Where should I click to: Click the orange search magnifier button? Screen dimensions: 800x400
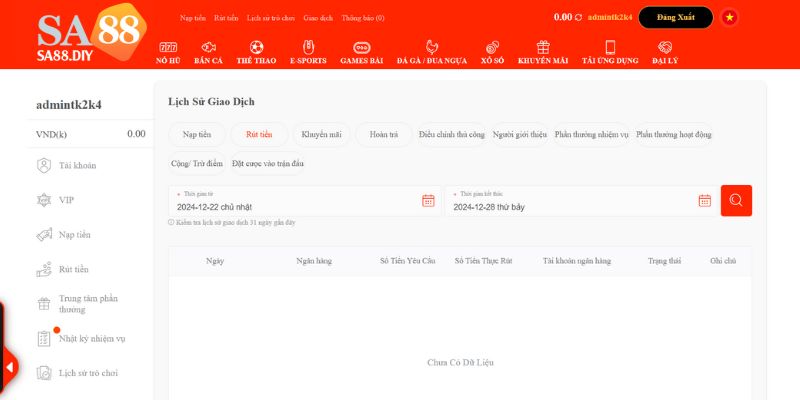(736, 200)
